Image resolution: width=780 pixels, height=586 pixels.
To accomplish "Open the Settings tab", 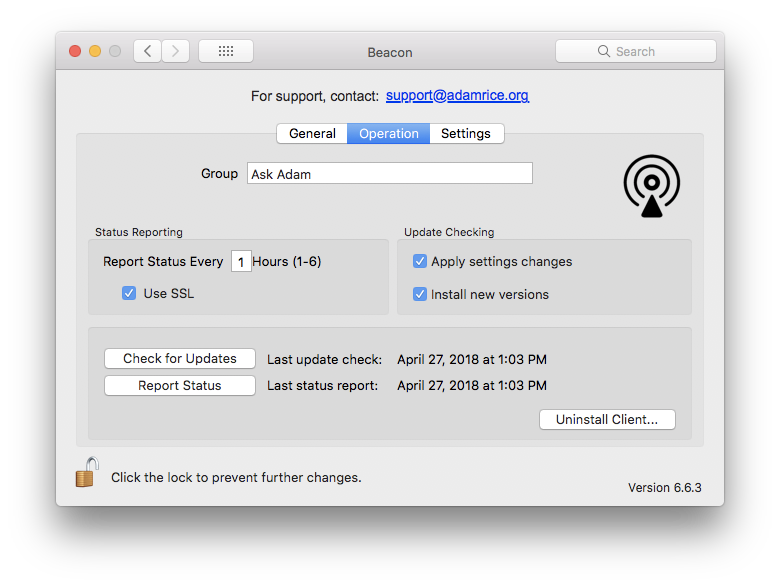I will click(x=466, y=134).
